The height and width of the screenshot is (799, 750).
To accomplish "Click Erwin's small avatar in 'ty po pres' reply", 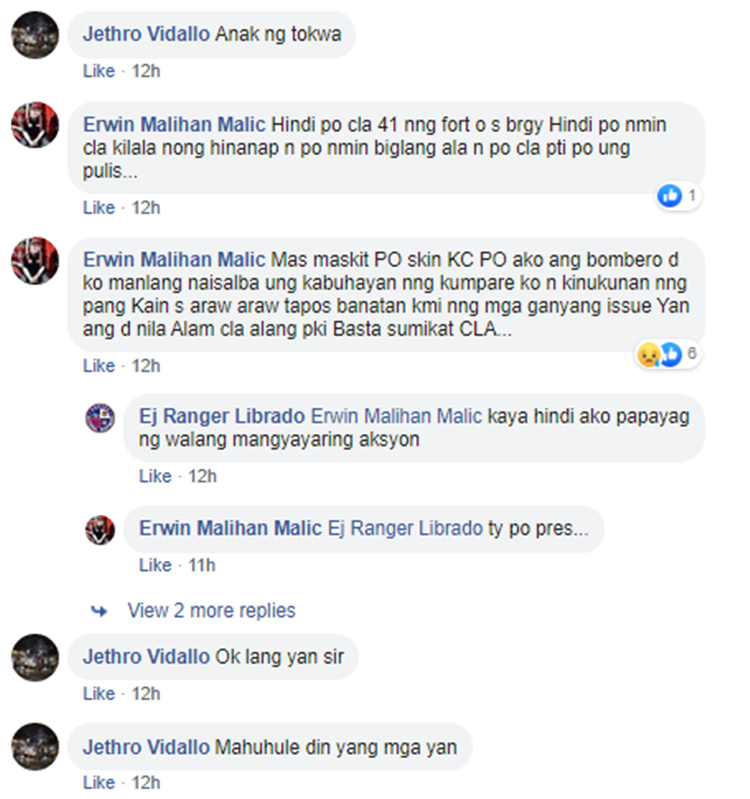I will [x=100, y=530].
